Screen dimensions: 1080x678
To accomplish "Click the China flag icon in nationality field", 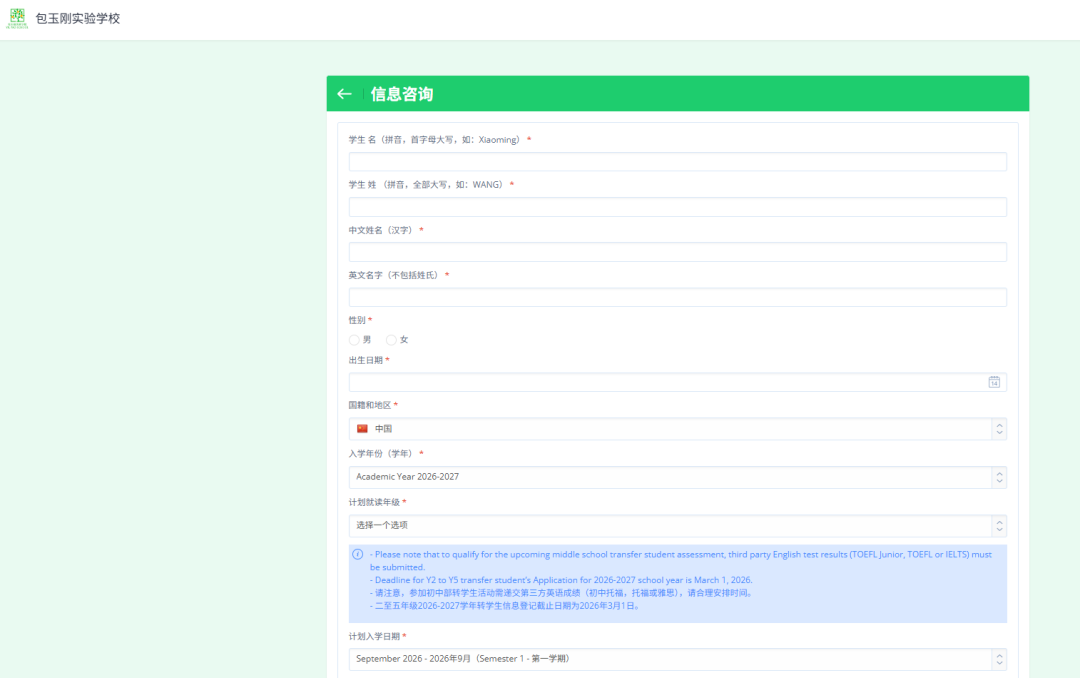I will 362,428.
